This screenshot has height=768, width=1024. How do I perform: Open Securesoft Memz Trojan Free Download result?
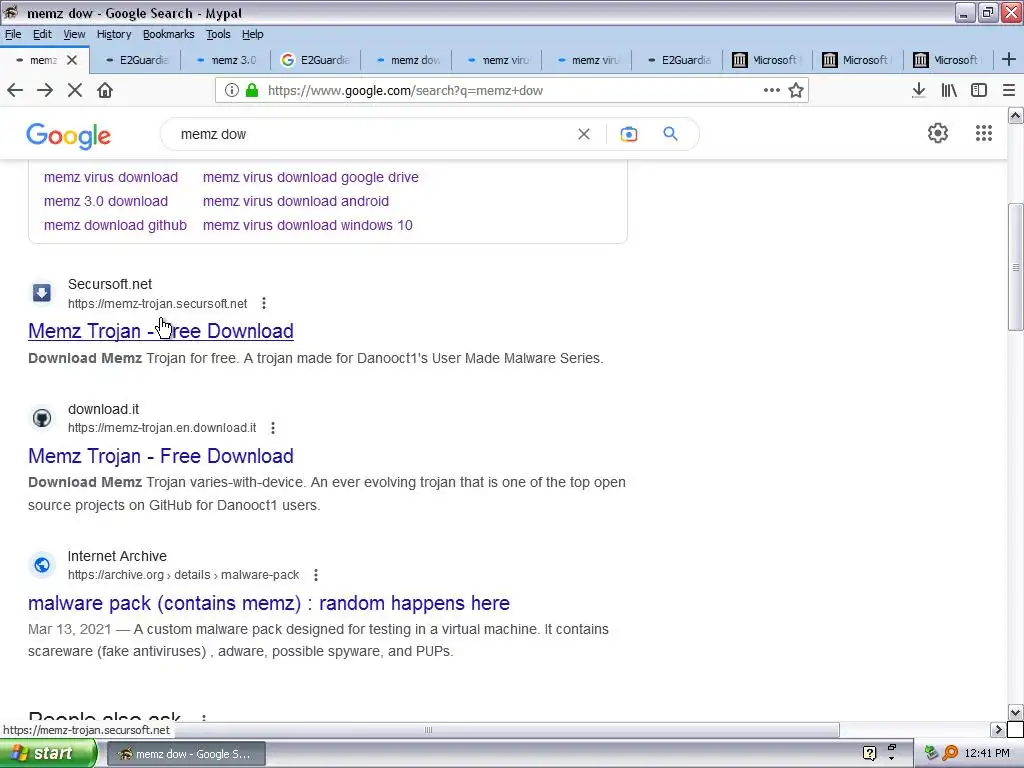161,331
